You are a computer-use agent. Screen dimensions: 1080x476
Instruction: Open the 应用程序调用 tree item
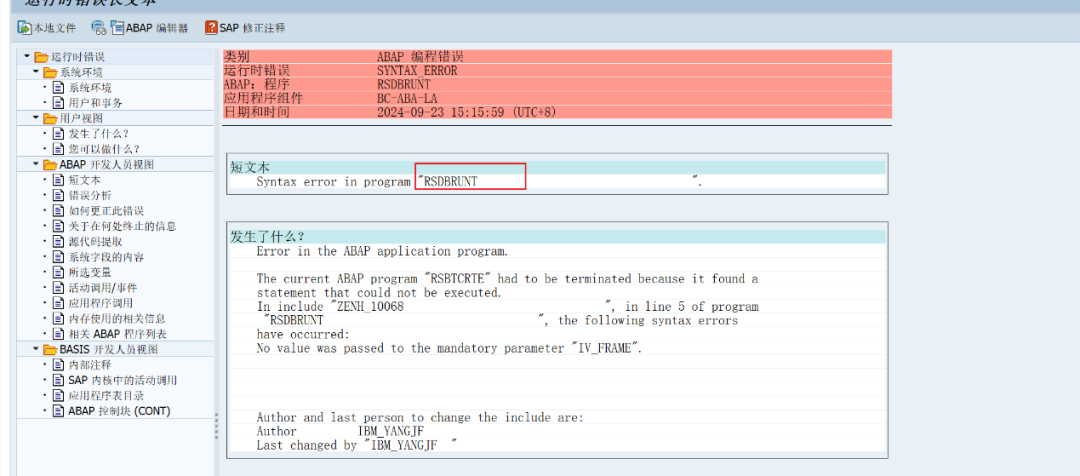(101, 302)
